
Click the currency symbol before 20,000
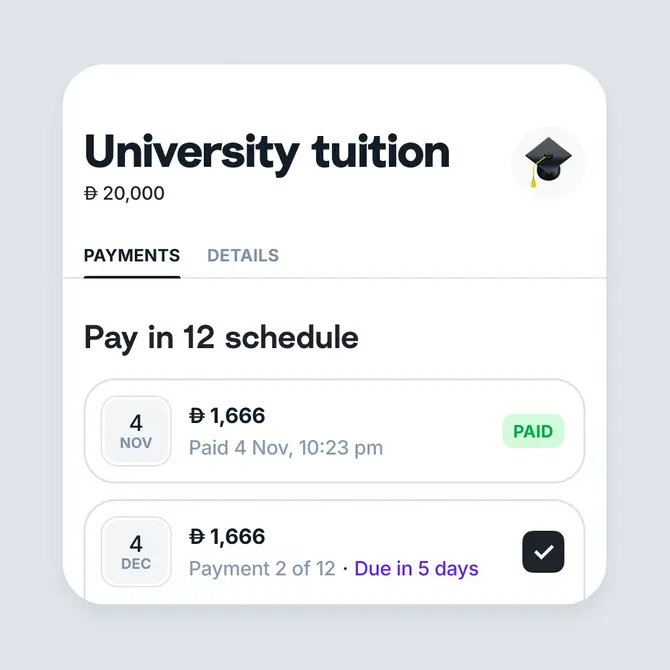pyautogui.click(x=91, y=194)
